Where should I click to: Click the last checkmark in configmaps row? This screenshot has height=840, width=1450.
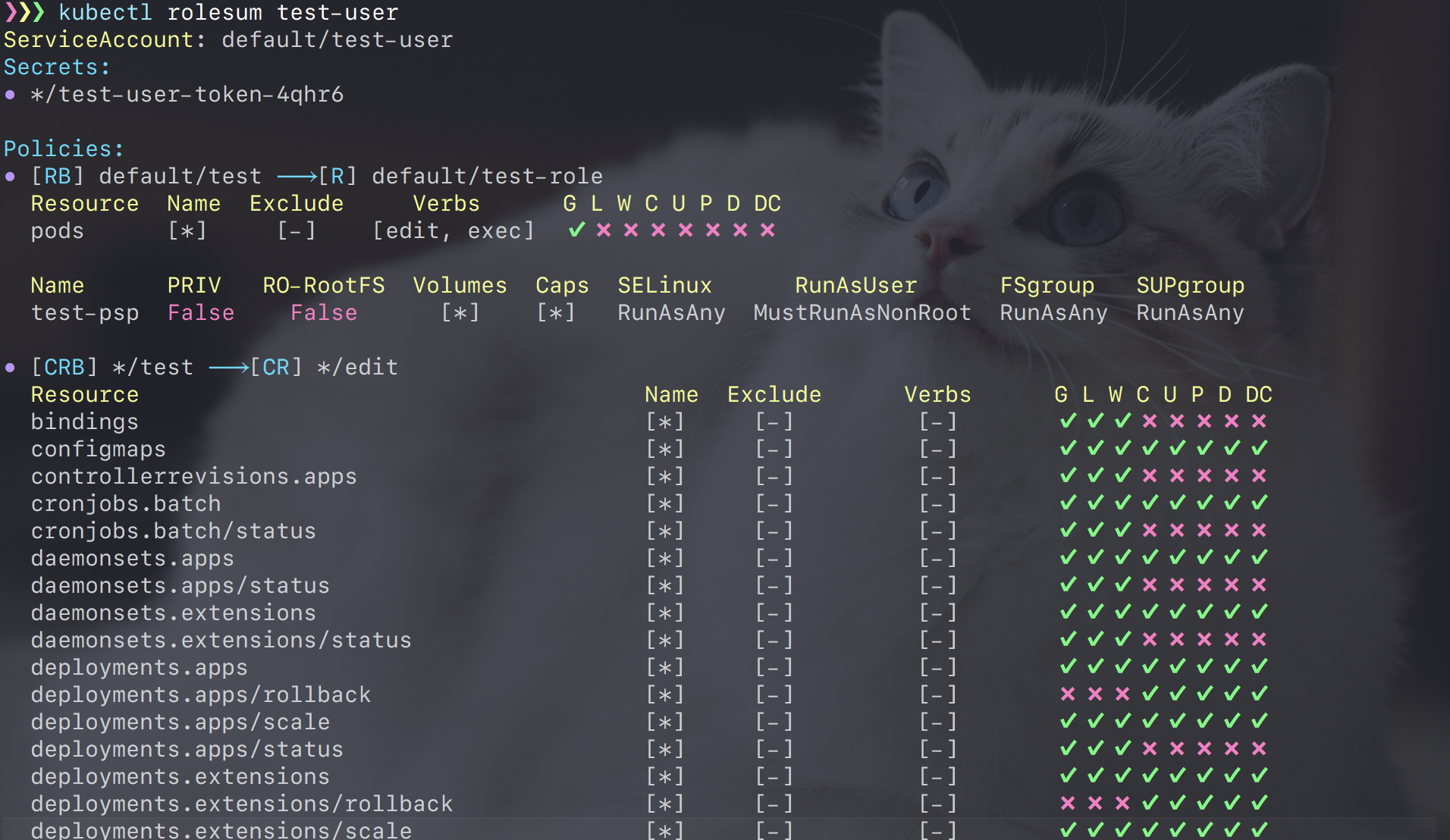[1259, 448]
